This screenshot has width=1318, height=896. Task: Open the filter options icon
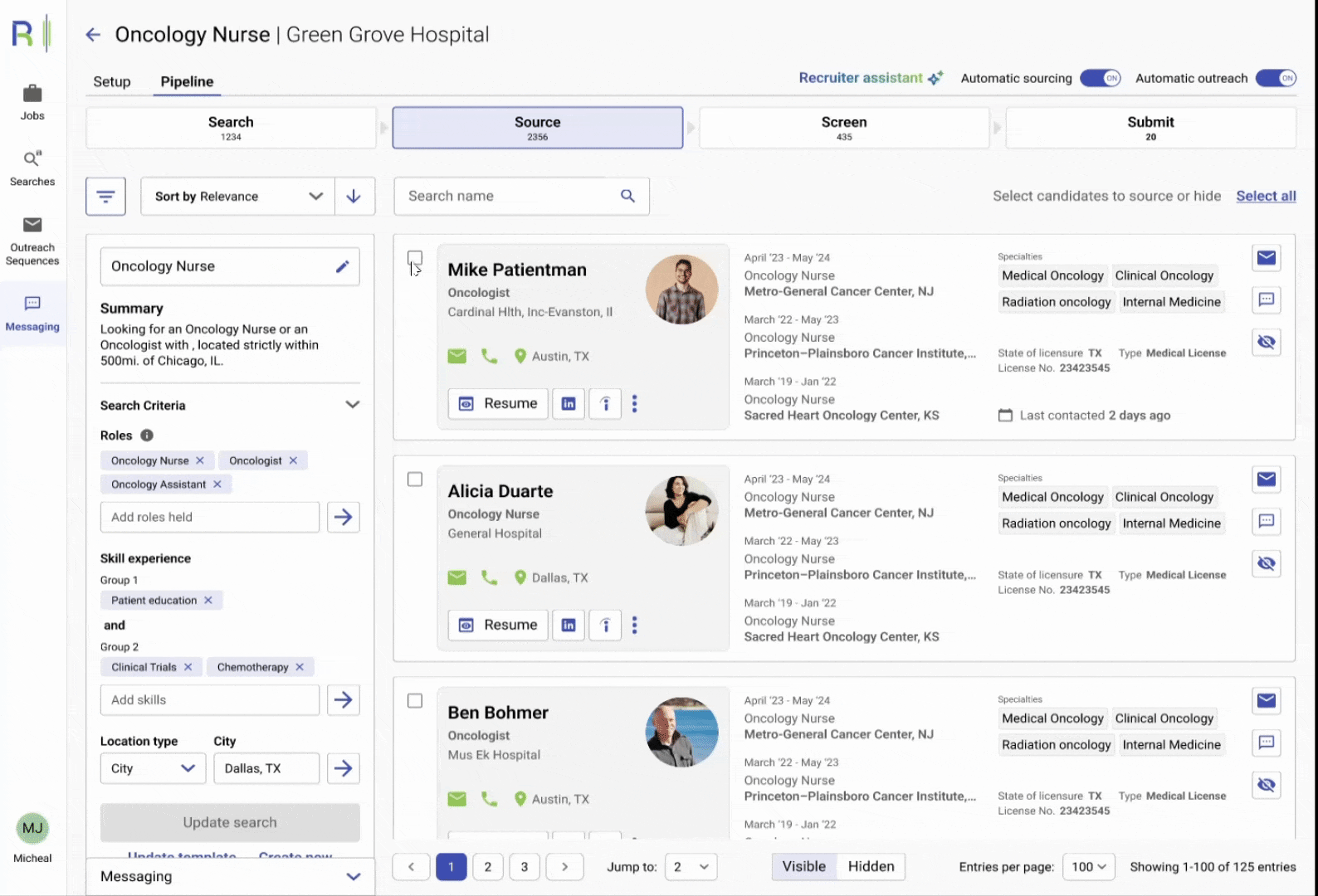105,197
